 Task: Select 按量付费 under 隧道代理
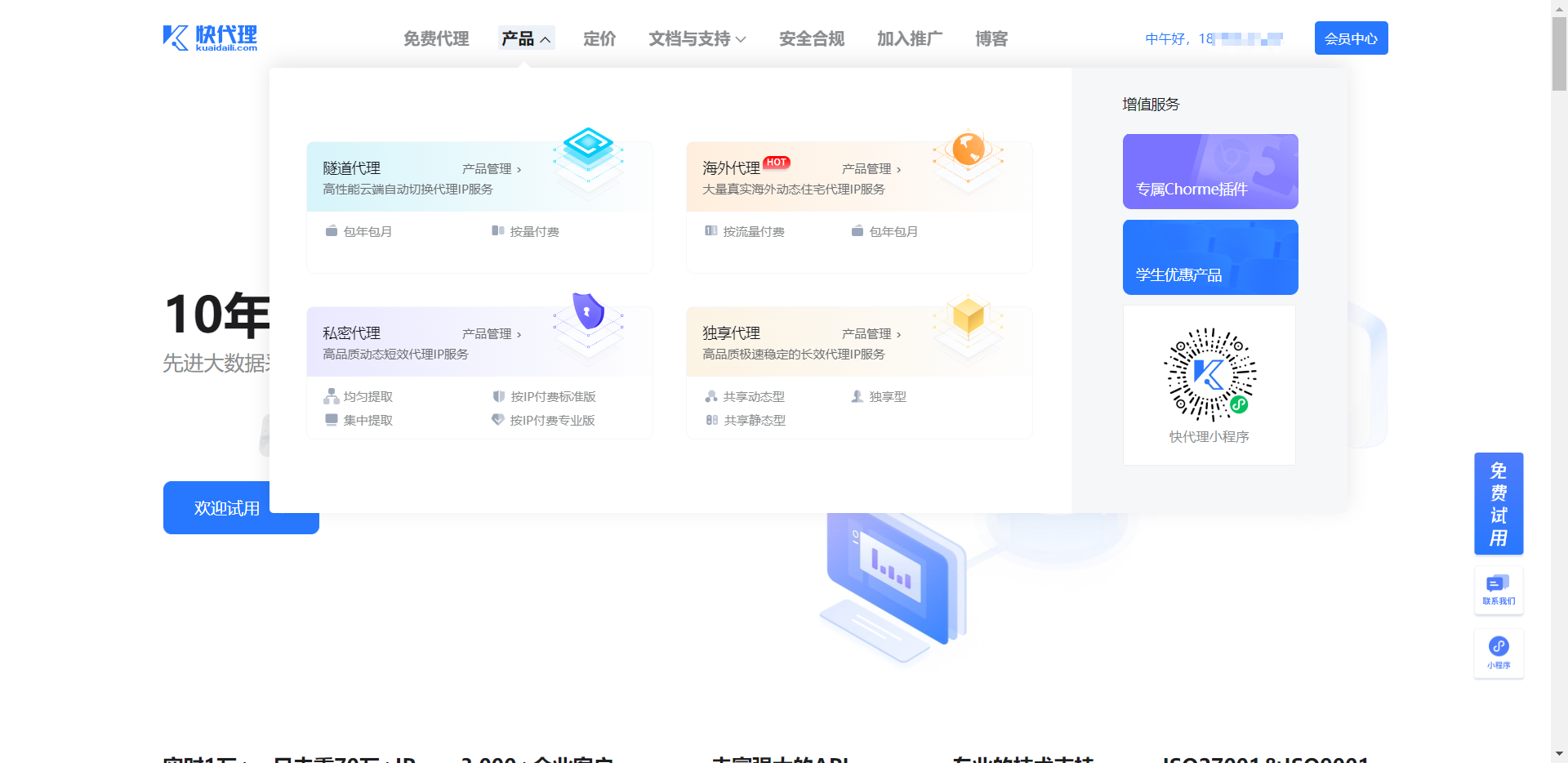click(534, 232)
